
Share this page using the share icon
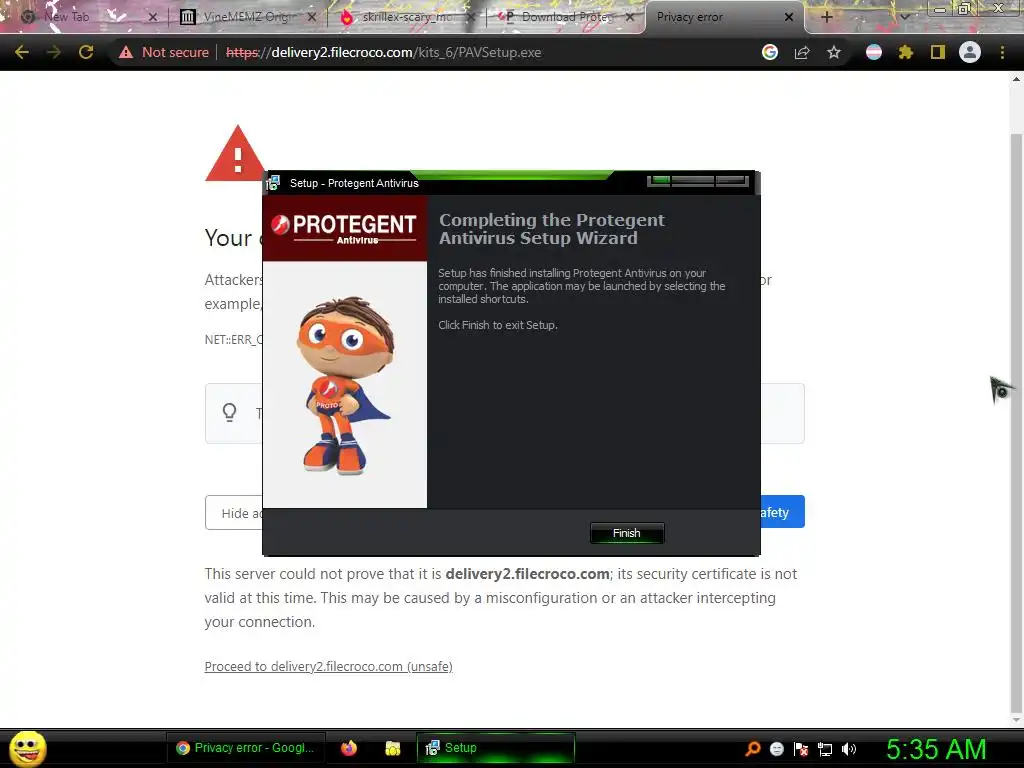pyautogui.click(x=802, y=52)
